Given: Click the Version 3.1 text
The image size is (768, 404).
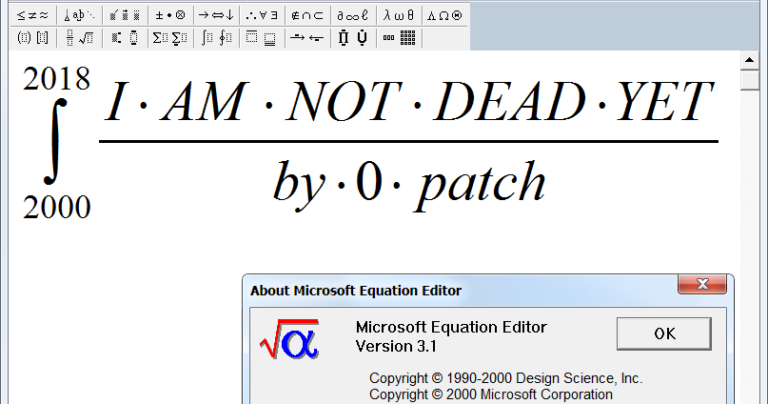Looking at the screenshot, I should pyautogui.click(x=396, y=346).
